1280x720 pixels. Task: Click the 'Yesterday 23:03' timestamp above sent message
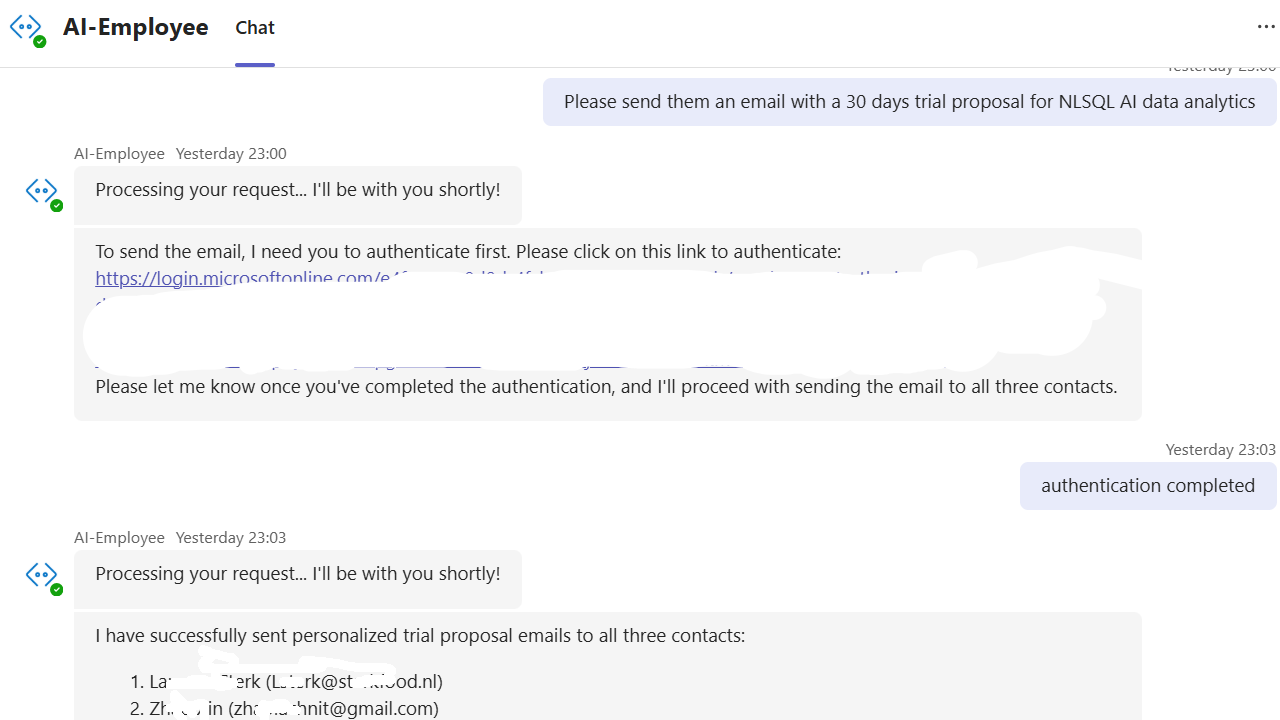pyautogui.click(x=1220, y=450)
